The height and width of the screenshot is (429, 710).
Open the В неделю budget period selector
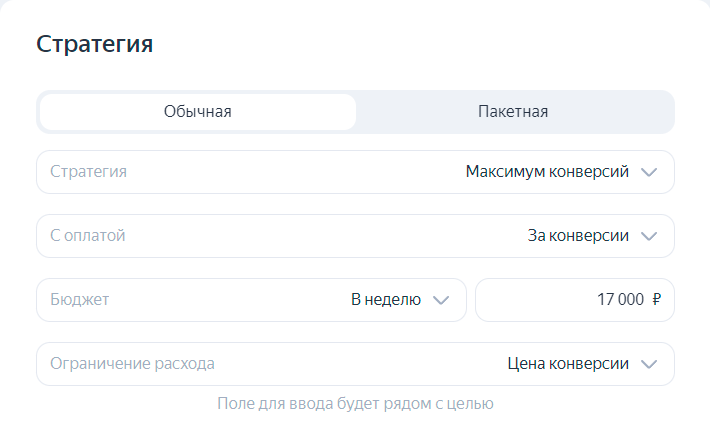(386, 300)
